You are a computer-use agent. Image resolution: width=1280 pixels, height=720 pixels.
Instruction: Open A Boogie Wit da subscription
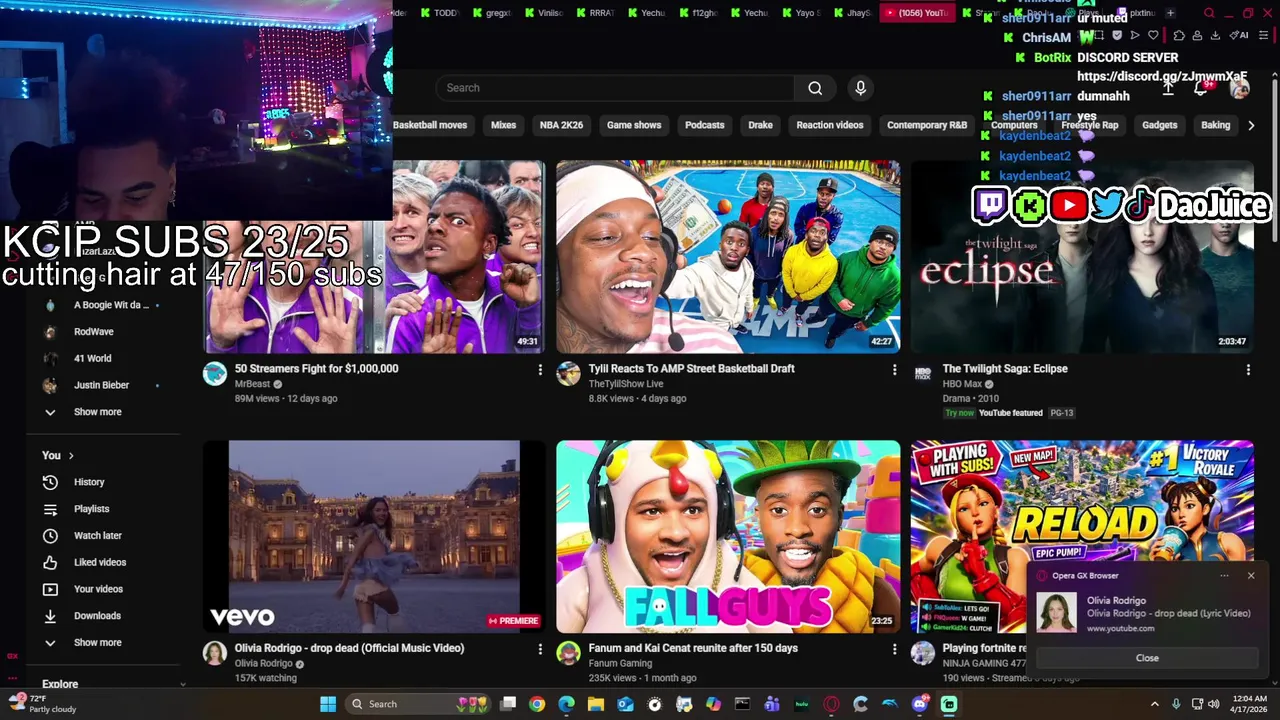[x=110, y=305]
